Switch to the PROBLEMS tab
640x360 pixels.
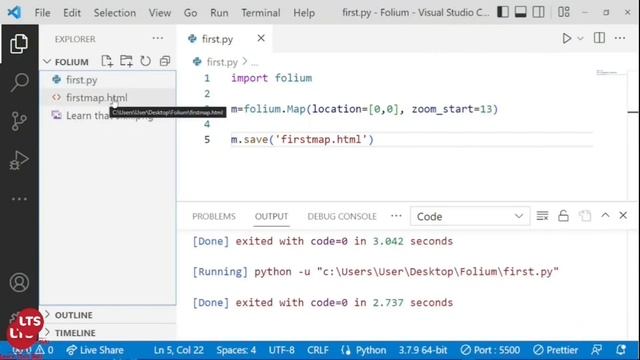pyautogui.click(x=214, y=216)
